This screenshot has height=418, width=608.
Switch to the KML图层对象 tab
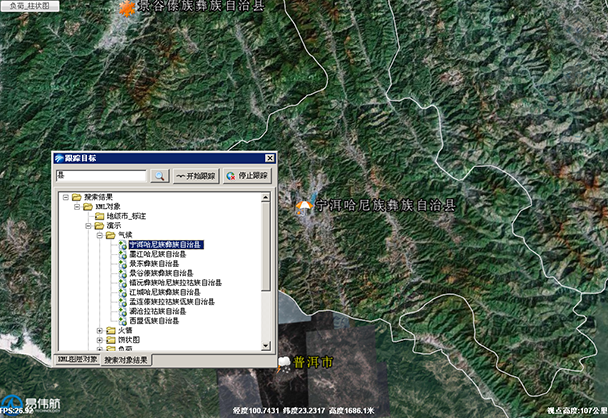76,359
